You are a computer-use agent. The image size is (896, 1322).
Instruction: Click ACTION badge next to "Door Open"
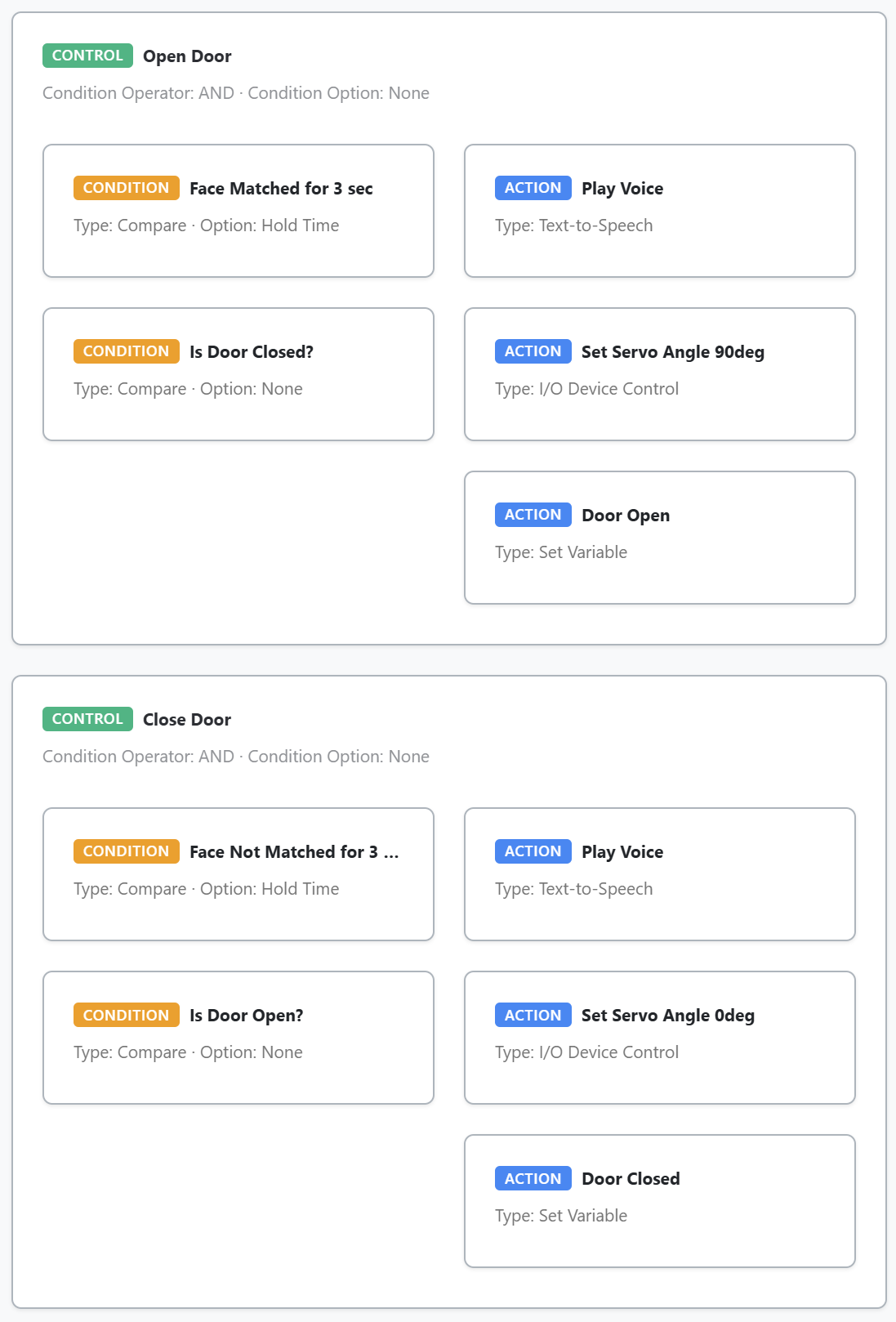pos(533,515)
